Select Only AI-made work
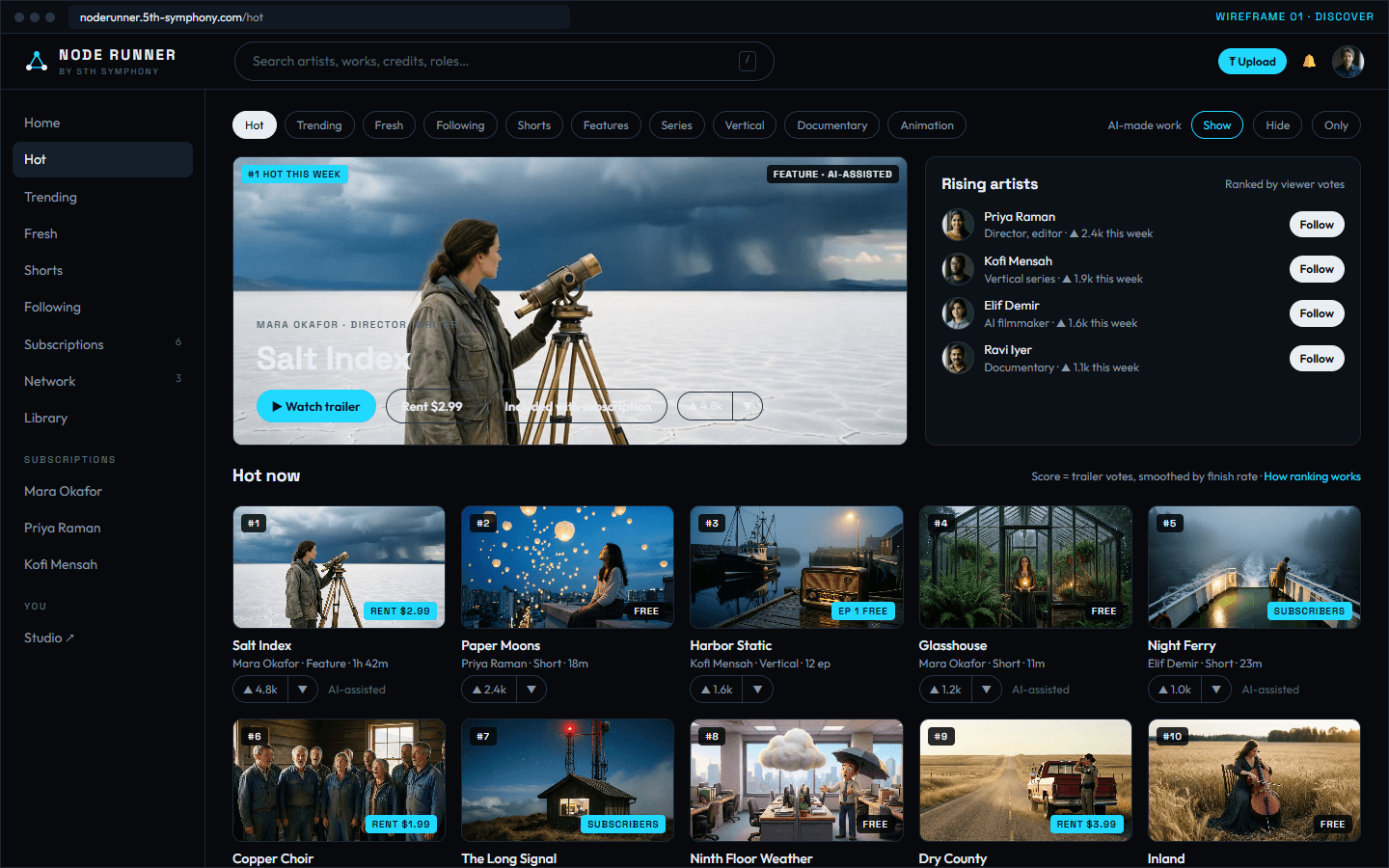The image size is (1389, 868). (1336, 125)
